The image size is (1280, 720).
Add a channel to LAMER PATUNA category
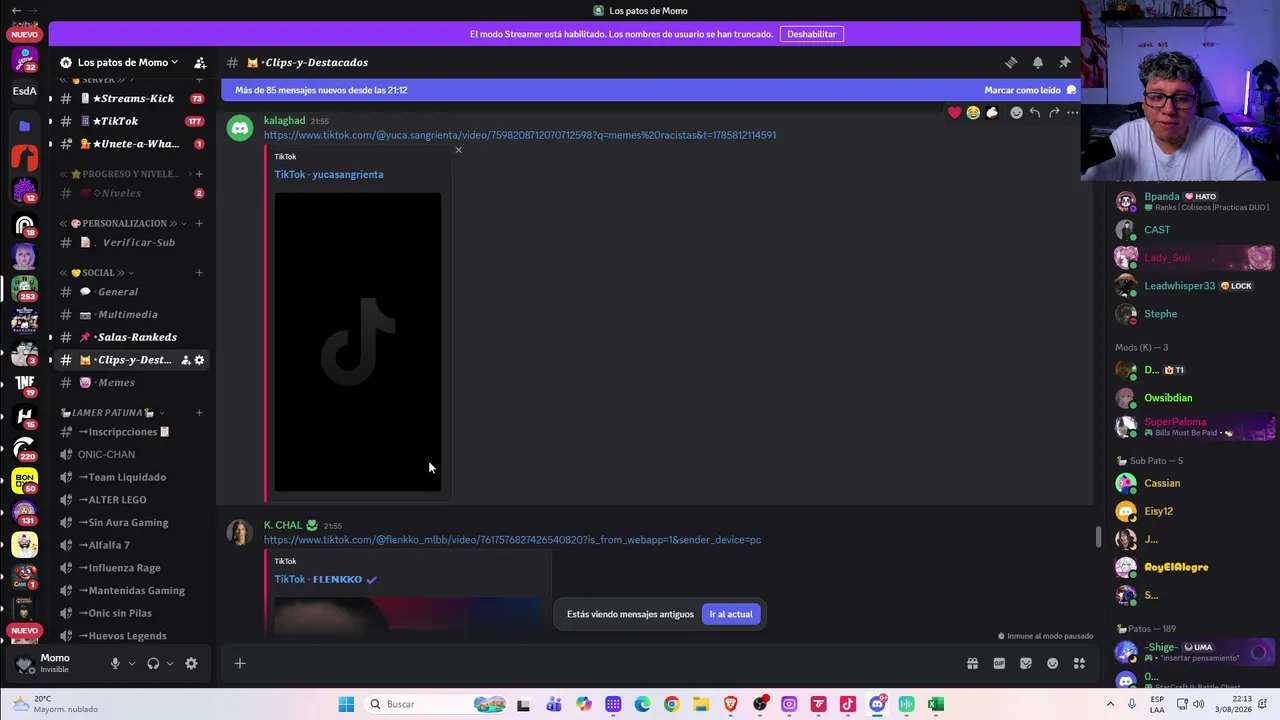[x=199, y=412]
